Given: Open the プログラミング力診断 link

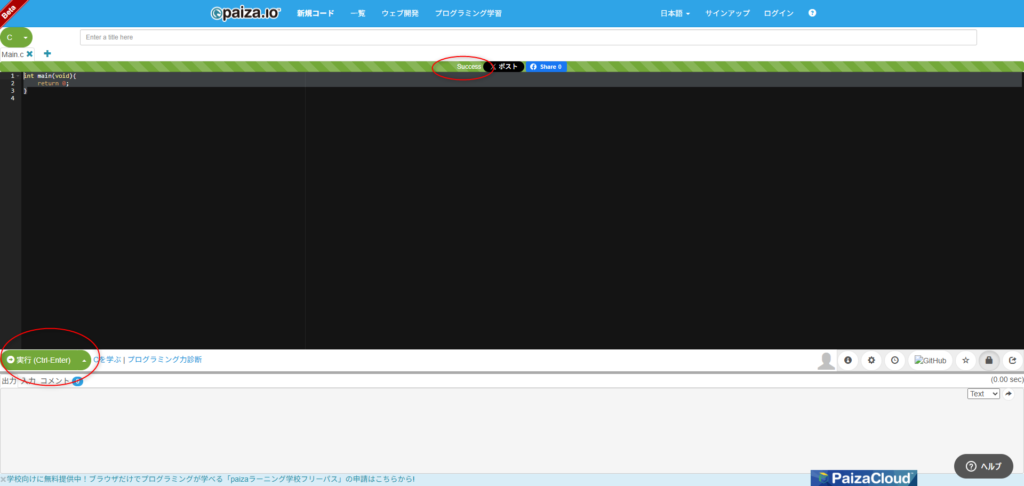Looking at the screenshot, I should pos(164,360).
